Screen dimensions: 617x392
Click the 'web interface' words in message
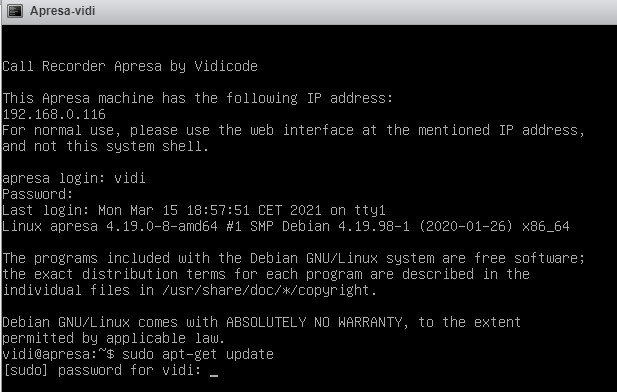pos(302,130)
